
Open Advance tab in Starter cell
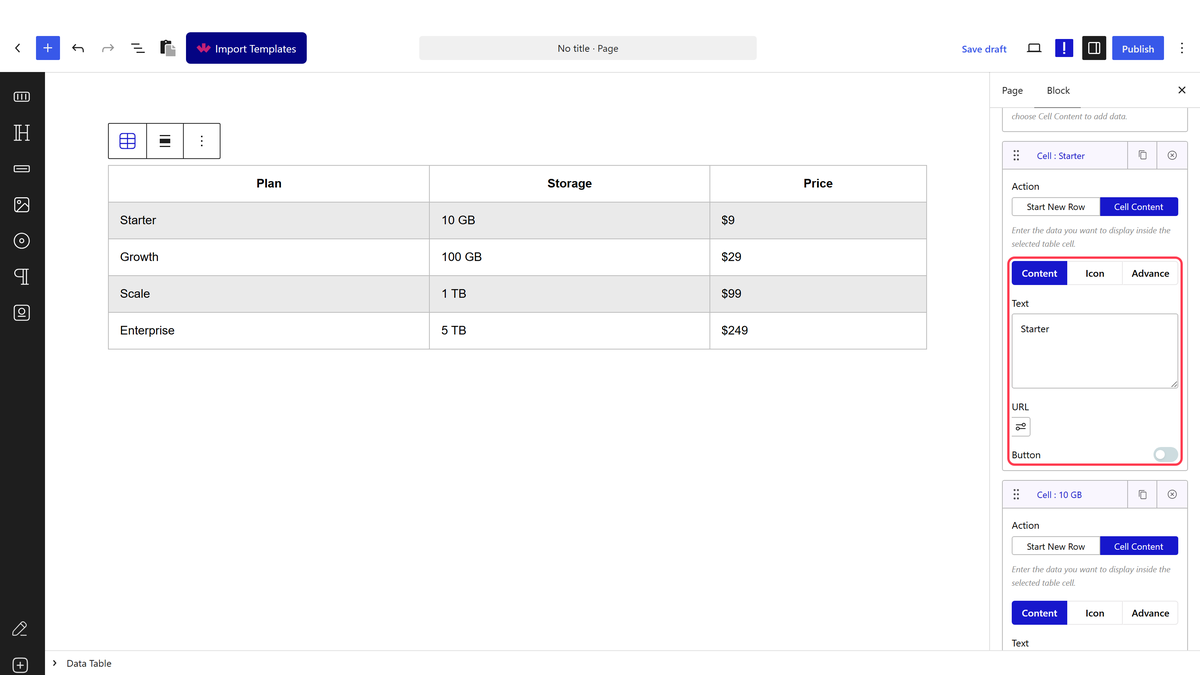pyautogui.click(x=1150, y=273)
